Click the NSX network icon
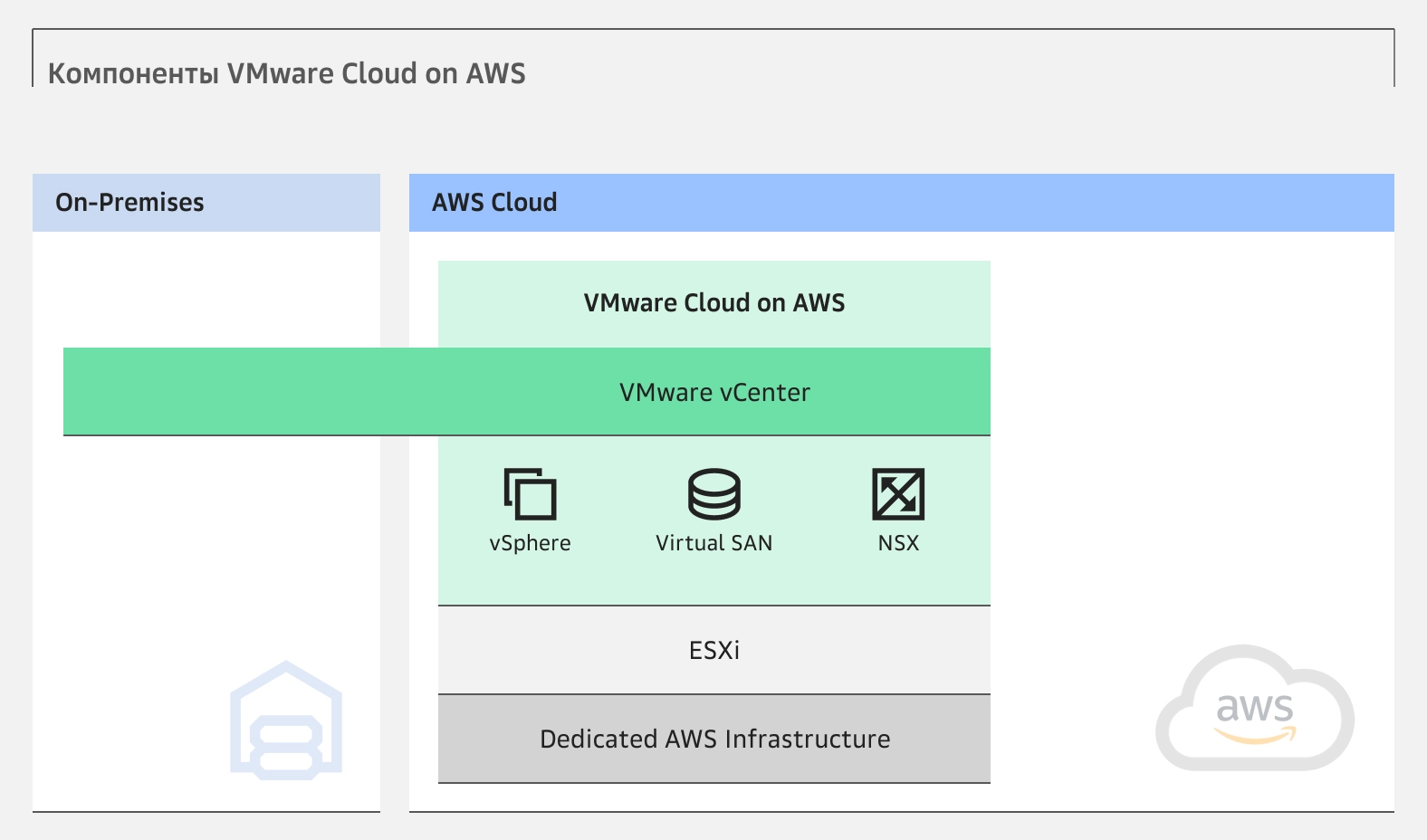The image size is (1427, 840). [898, 494]
